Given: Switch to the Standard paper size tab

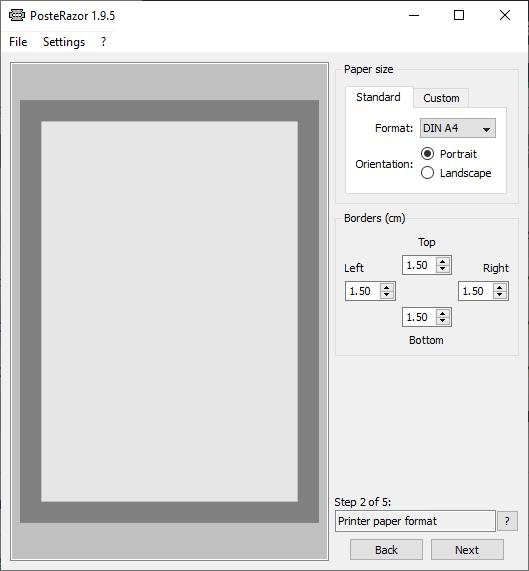Looking at the screenshot, I should [x=379, y=97].
